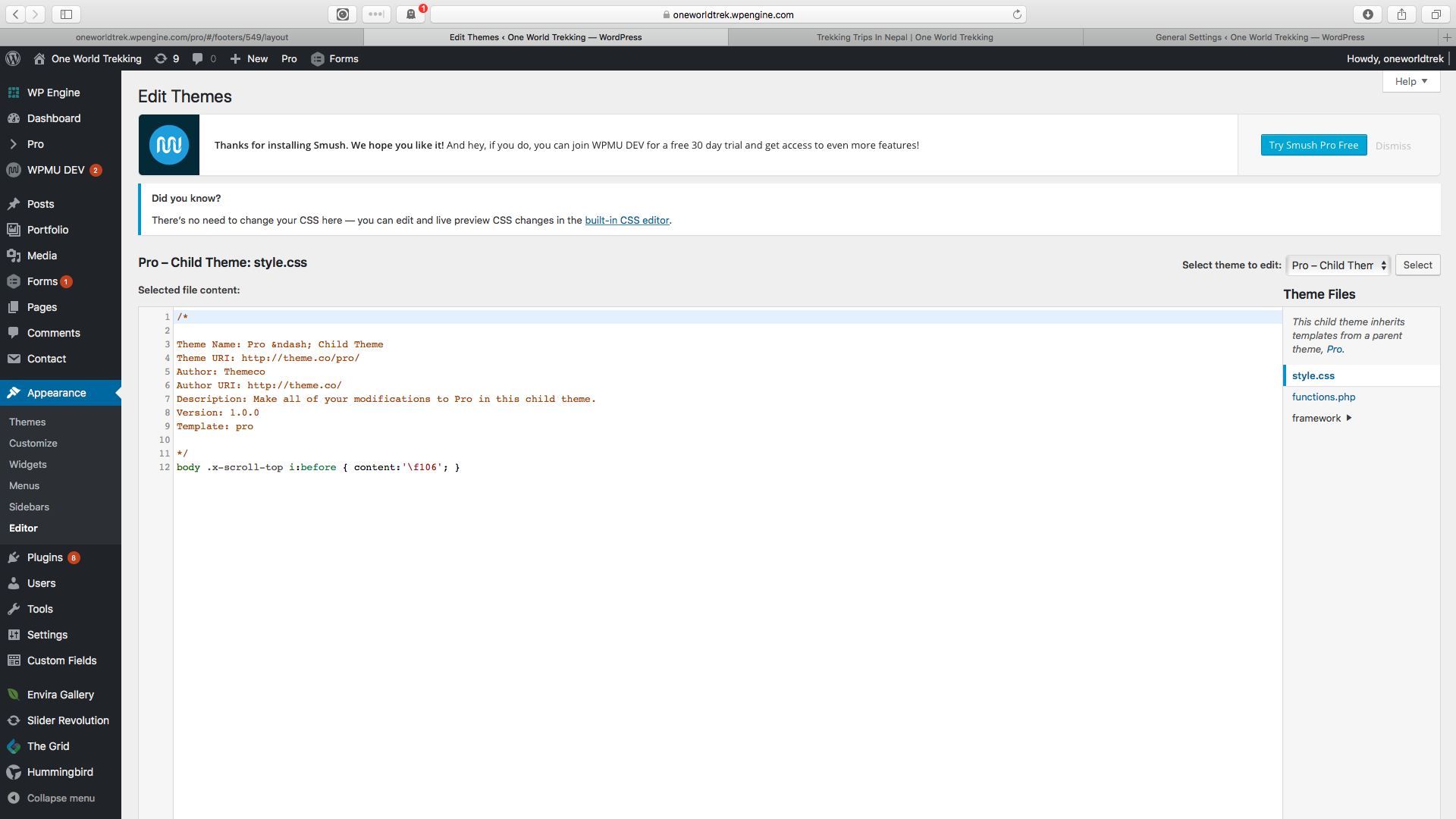Expand the Help panel dropdown
Viewport: 1456px width, 819px height.
coord(1410,81)
